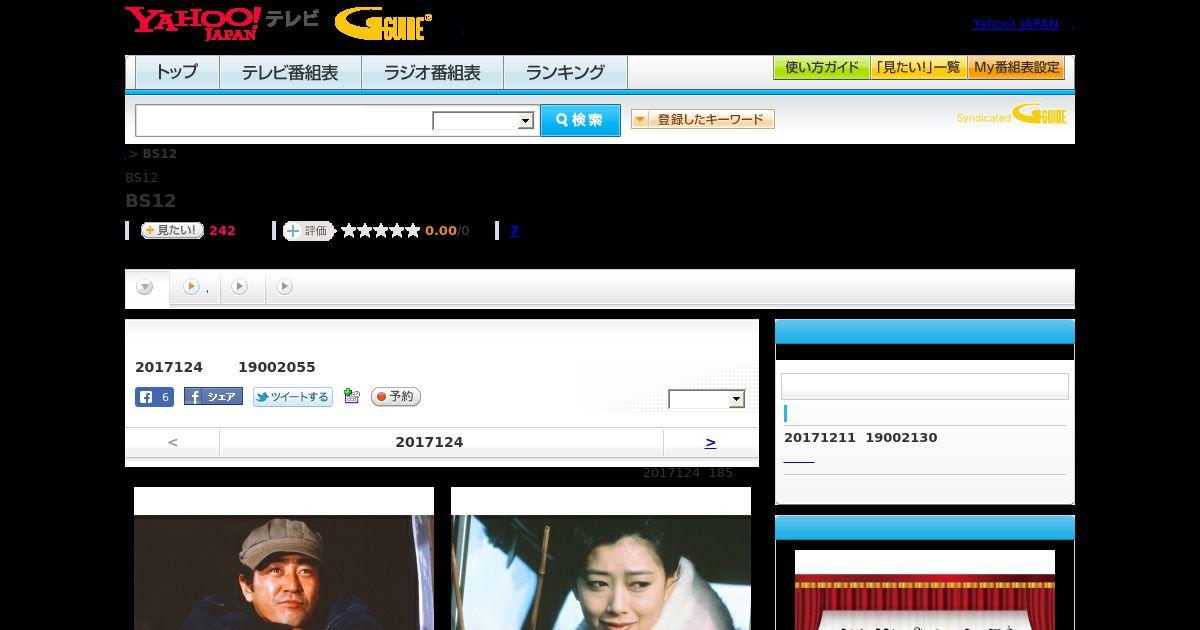Switch to the トップ tab
The image size is (1200, 630).
point(177,72)
